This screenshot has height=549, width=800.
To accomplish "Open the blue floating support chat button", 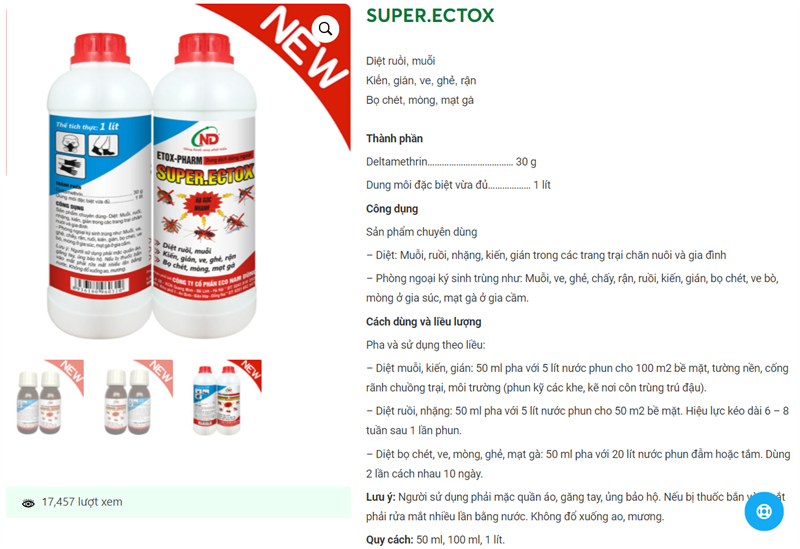I will click(764, 511).
